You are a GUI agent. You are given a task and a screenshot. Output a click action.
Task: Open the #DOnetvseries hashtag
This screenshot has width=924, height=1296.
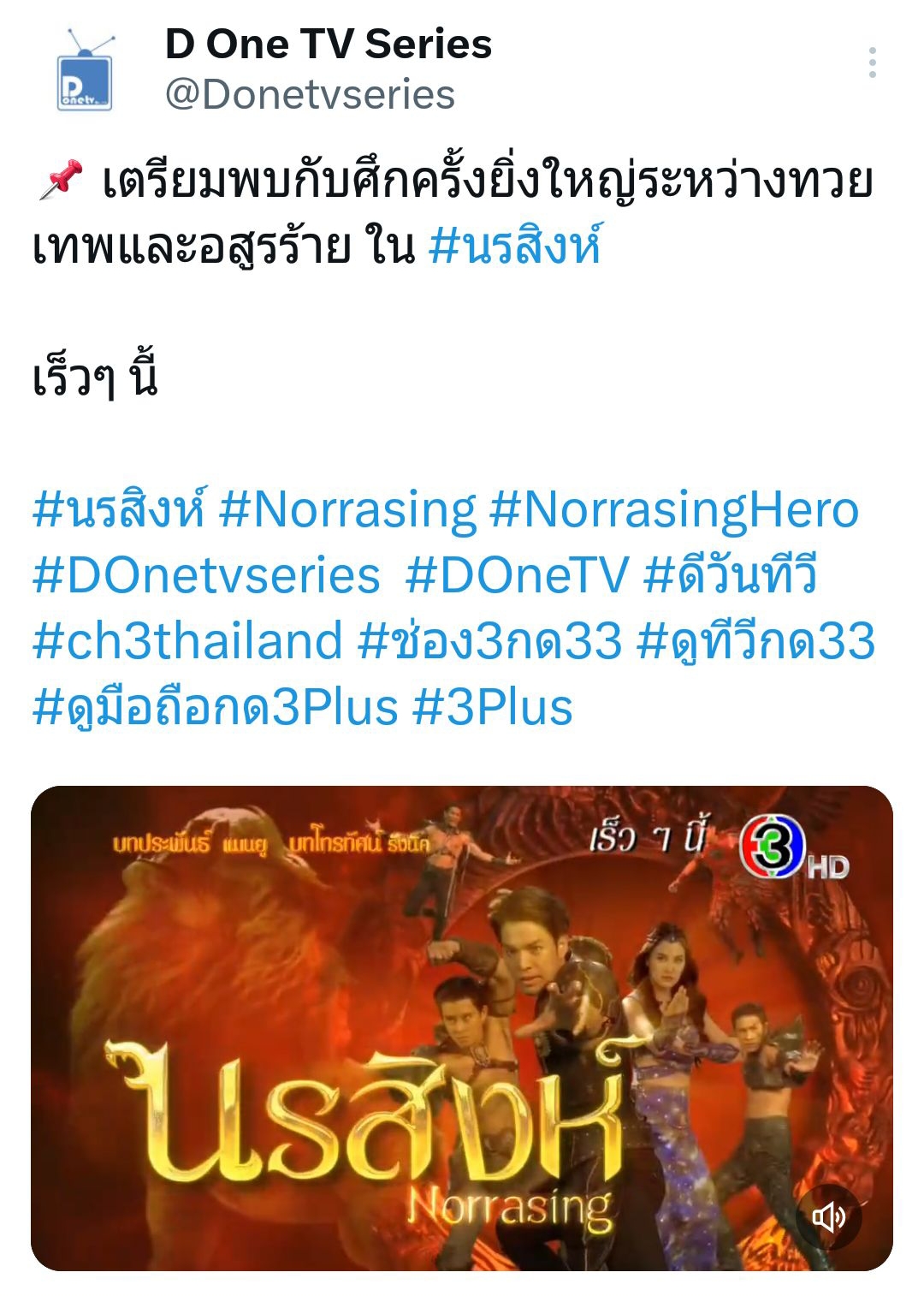(x=206, y=575)
